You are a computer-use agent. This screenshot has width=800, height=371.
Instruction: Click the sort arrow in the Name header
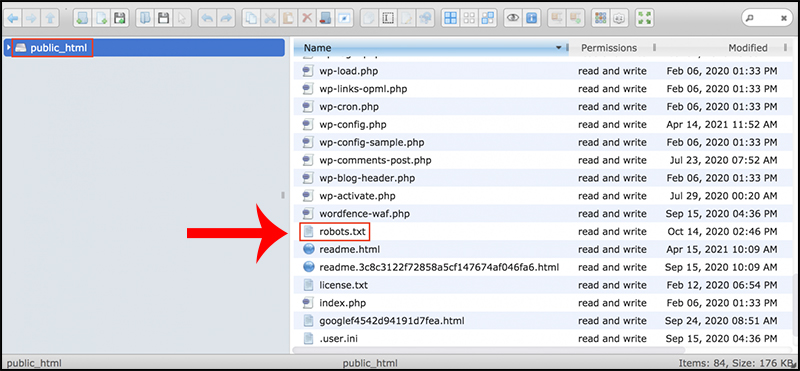[x=559, y=48]
